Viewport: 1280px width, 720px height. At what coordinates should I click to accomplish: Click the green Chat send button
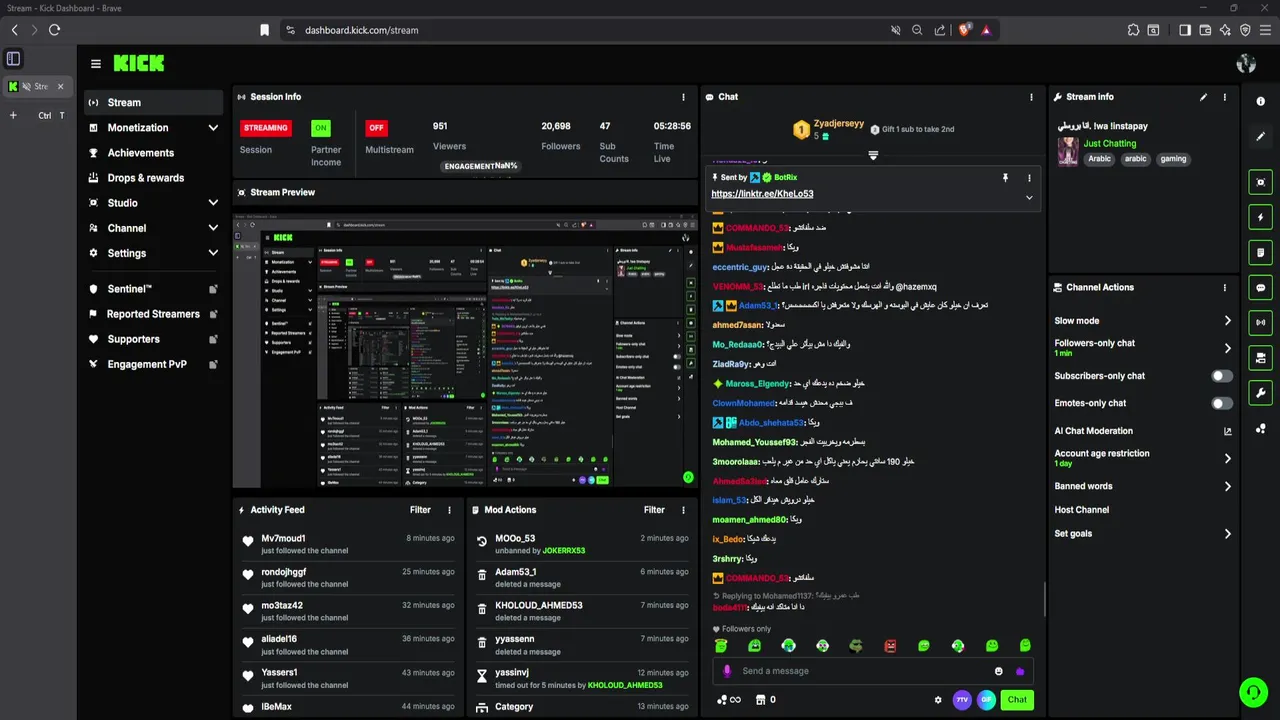[x=1017, y=700]
